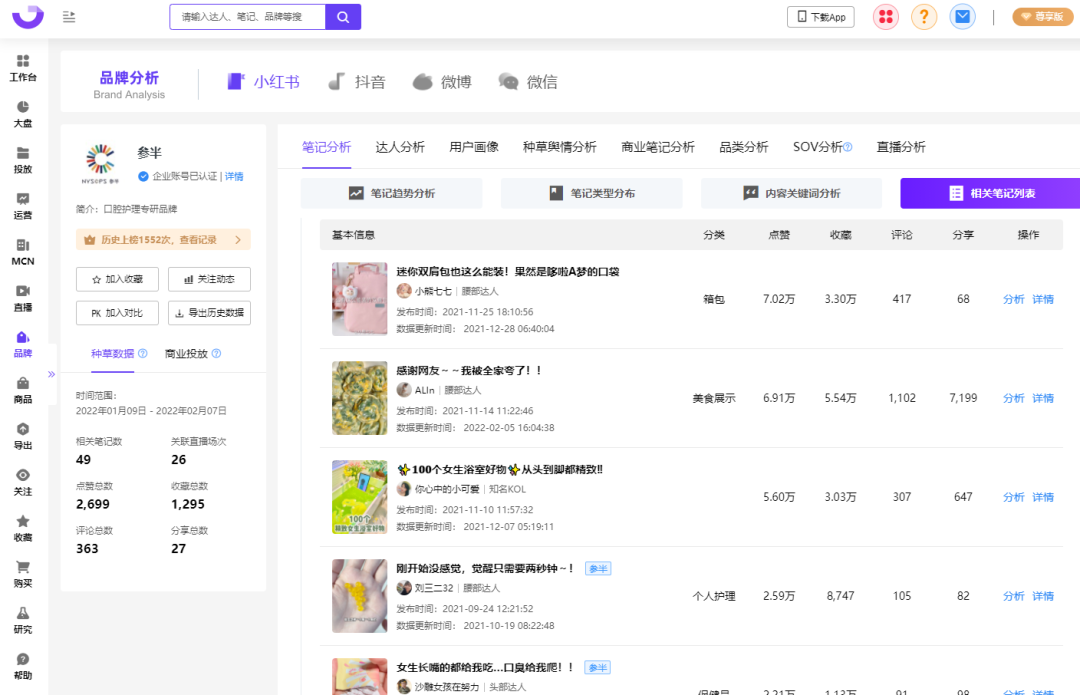Click 分析 link for 迷你双肩包 note

(1013, 299)
